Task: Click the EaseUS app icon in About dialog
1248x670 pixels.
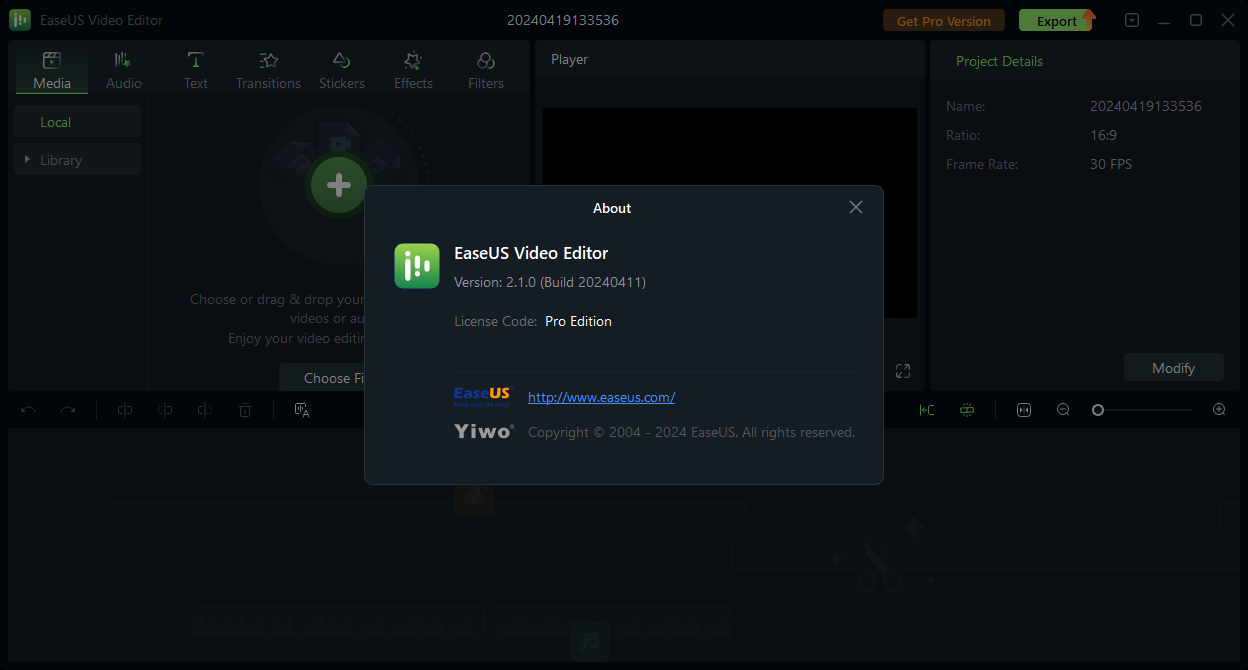Action: tap(417, 266)
